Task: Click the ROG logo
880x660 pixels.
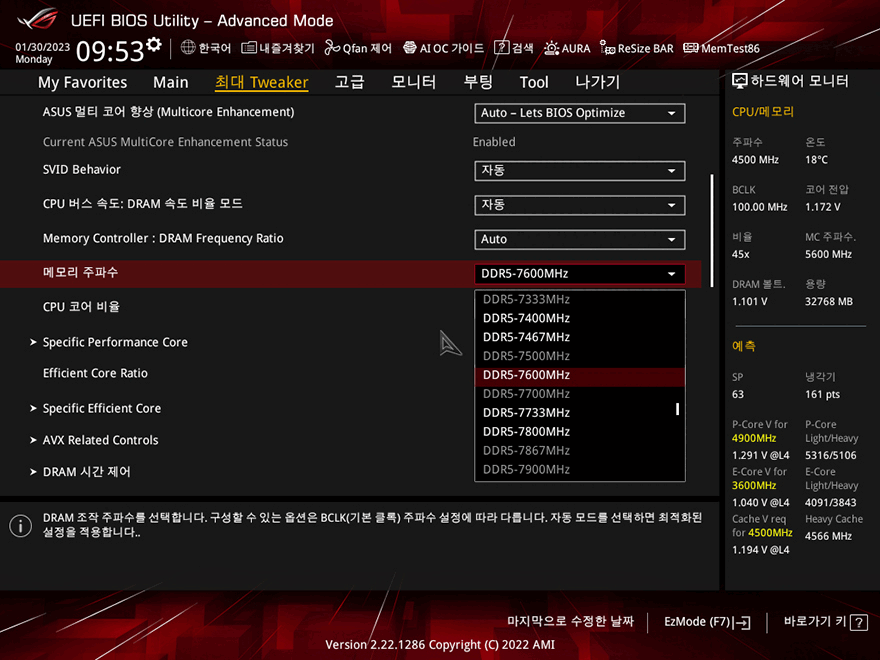Action: [x=38, y=19]
